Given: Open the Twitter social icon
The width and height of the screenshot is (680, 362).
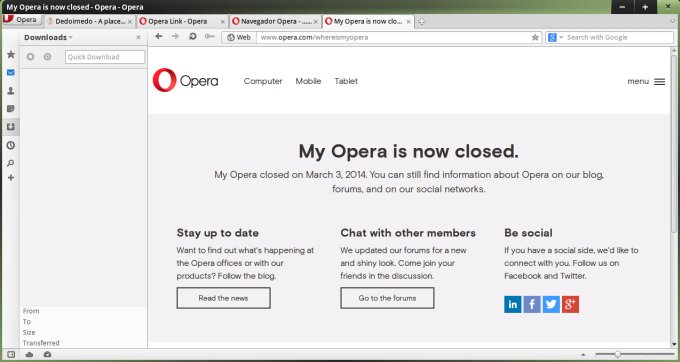Looking at the screenshot, I should pyautogui.click(x=551, y=304).
